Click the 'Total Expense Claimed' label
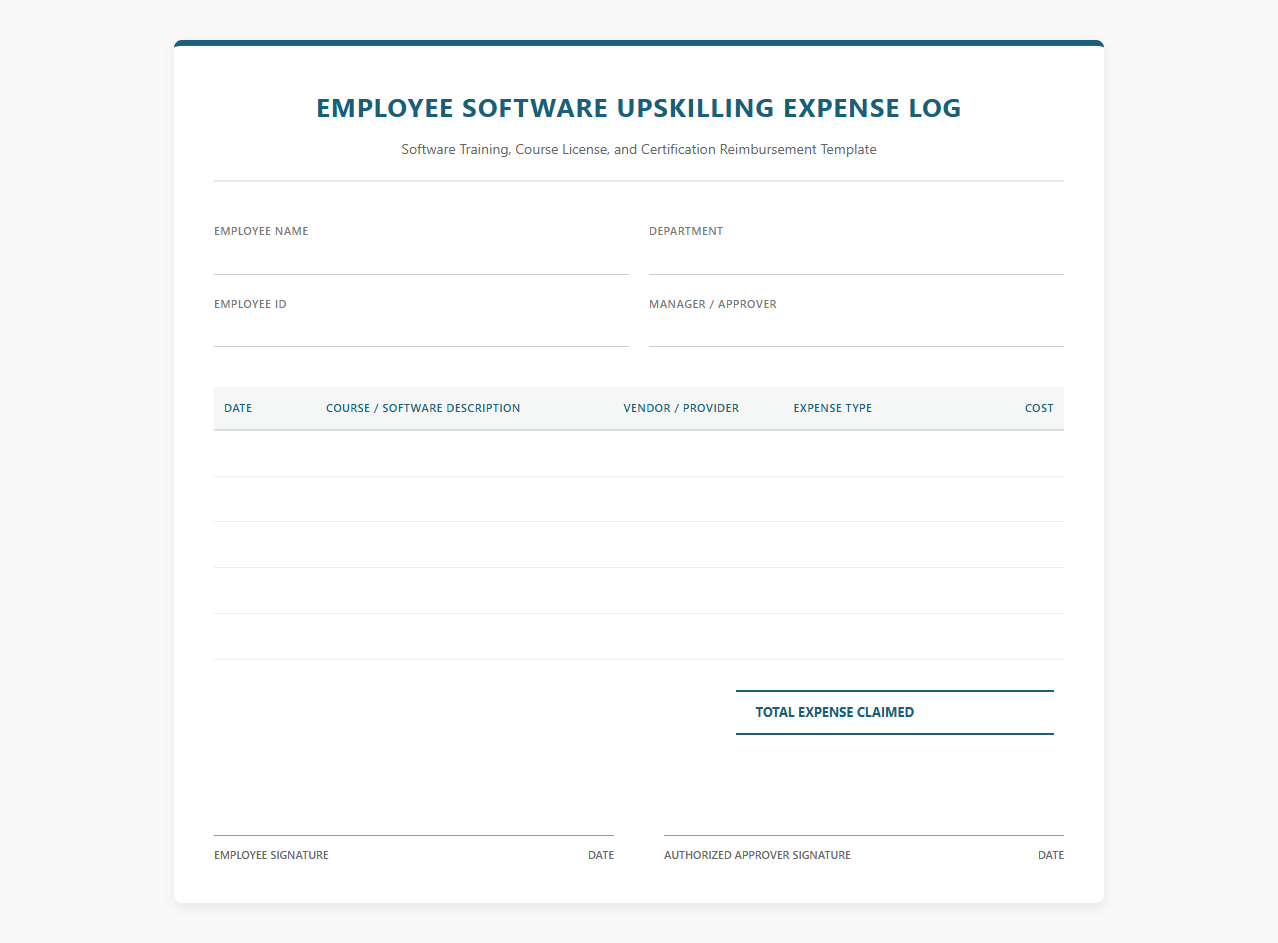The image size is (1278, 943). [x=834, y=713]
